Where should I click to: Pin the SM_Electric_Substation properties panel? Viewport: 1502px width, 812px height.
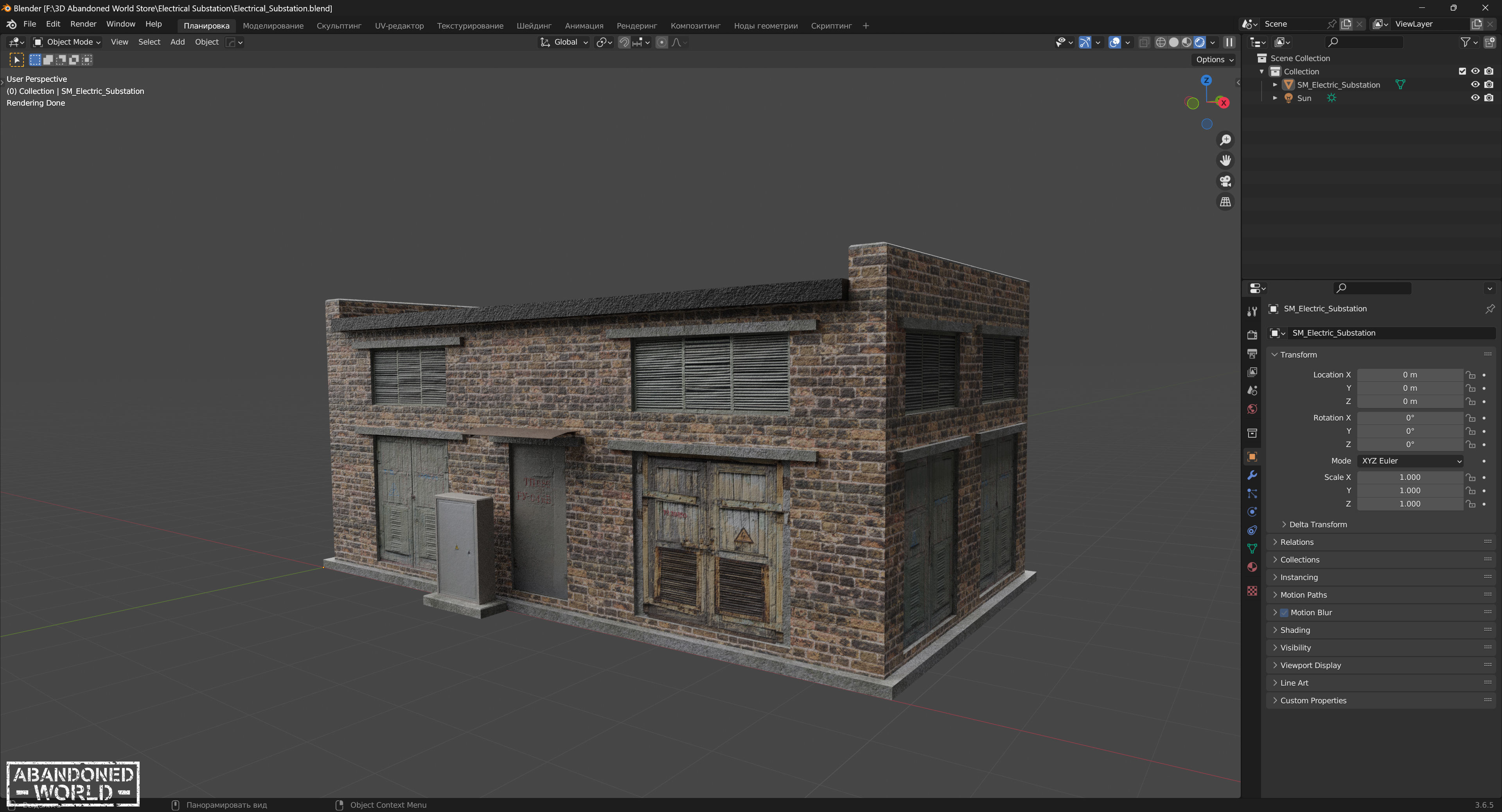[1490, 308]
